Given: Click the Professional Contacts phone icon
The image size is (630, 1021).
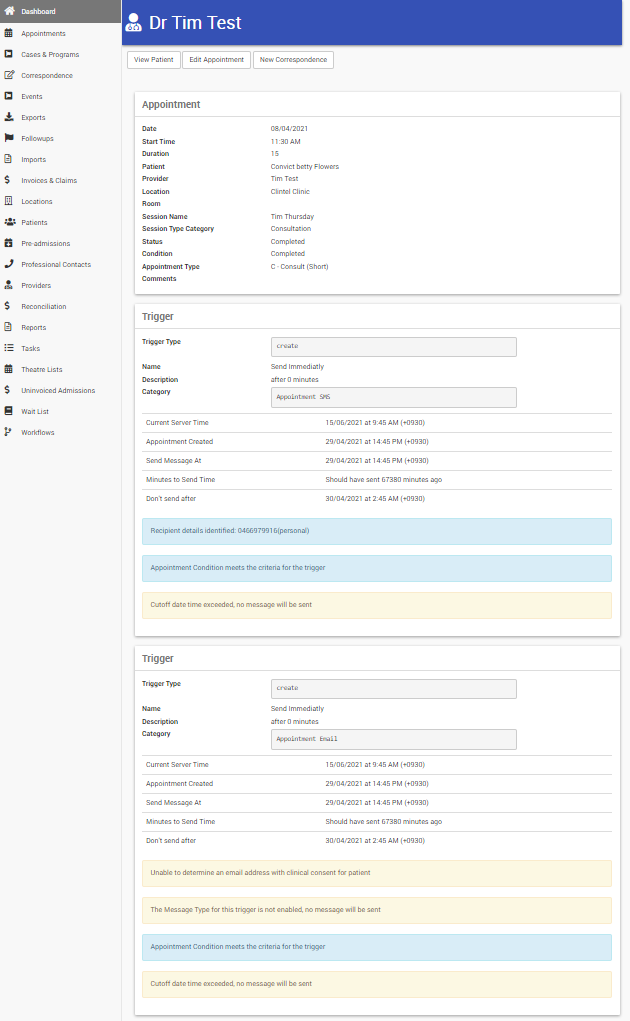Looking at the screenshot, I should pos(8,264).
